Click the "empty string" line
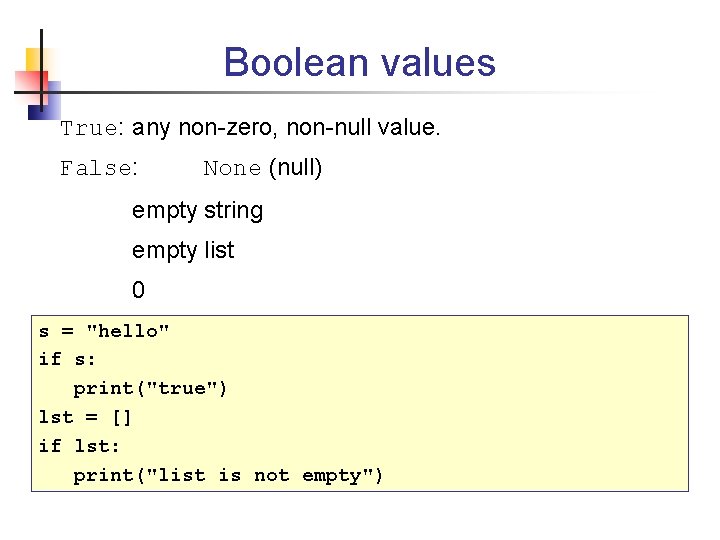 point(197,210)
